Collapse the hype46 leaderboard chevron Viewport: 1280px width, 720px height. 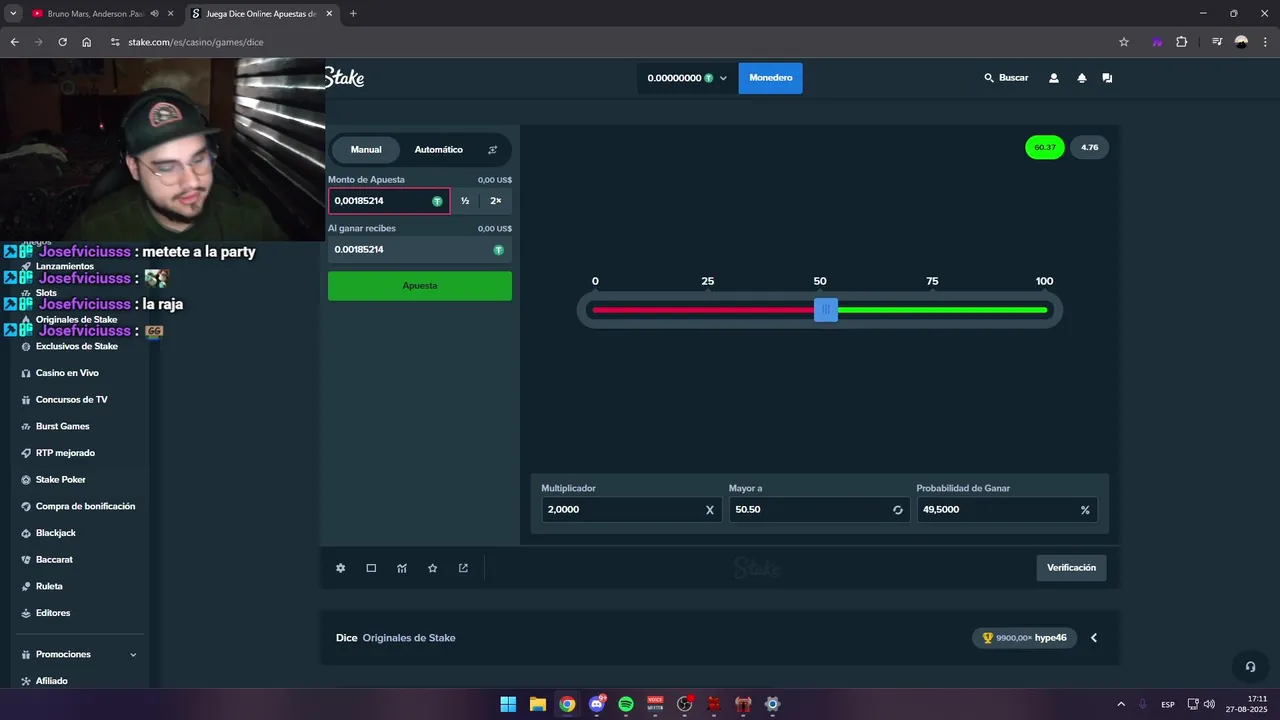(1094, 638)
